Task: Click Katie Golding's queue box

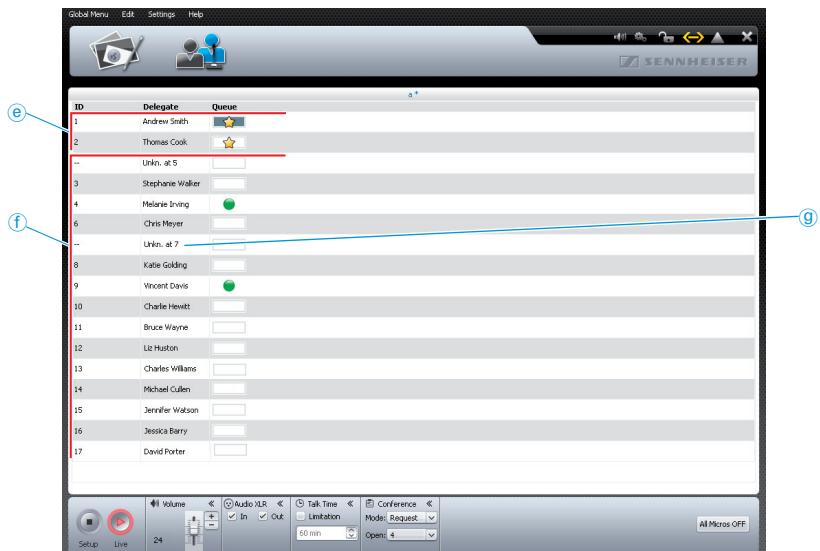Action: pos(229,265)
